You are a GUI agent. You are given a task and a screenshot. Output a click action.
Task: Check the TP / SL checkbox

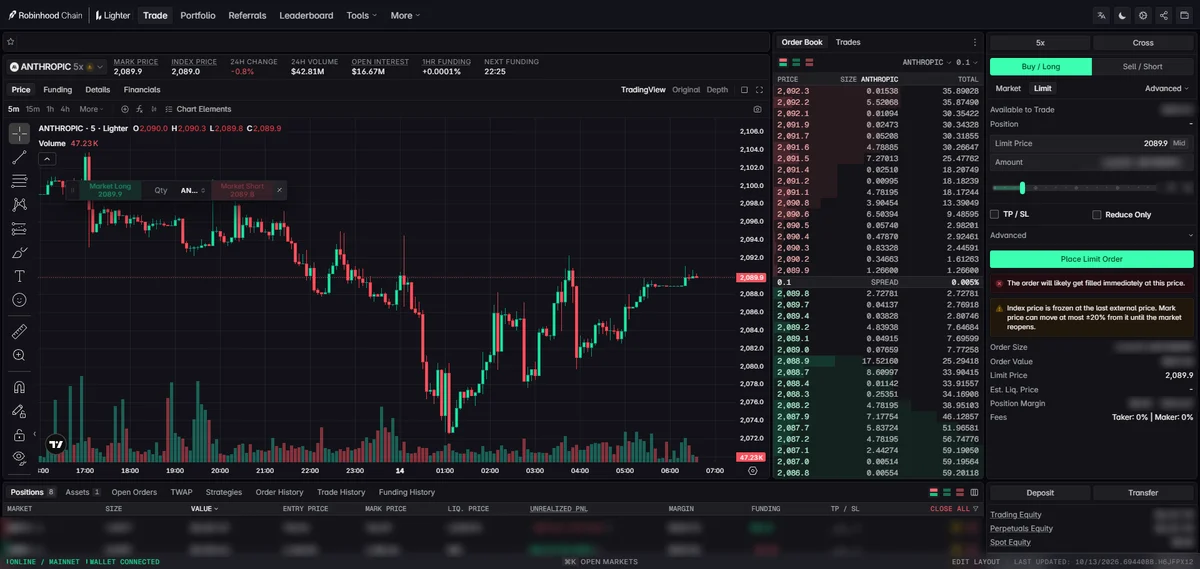coord(994,214)
